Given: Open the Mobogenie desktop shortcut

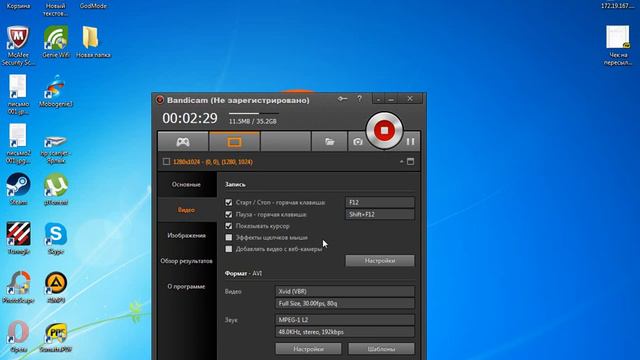Looking at the screenshot, I should point(56,91).
